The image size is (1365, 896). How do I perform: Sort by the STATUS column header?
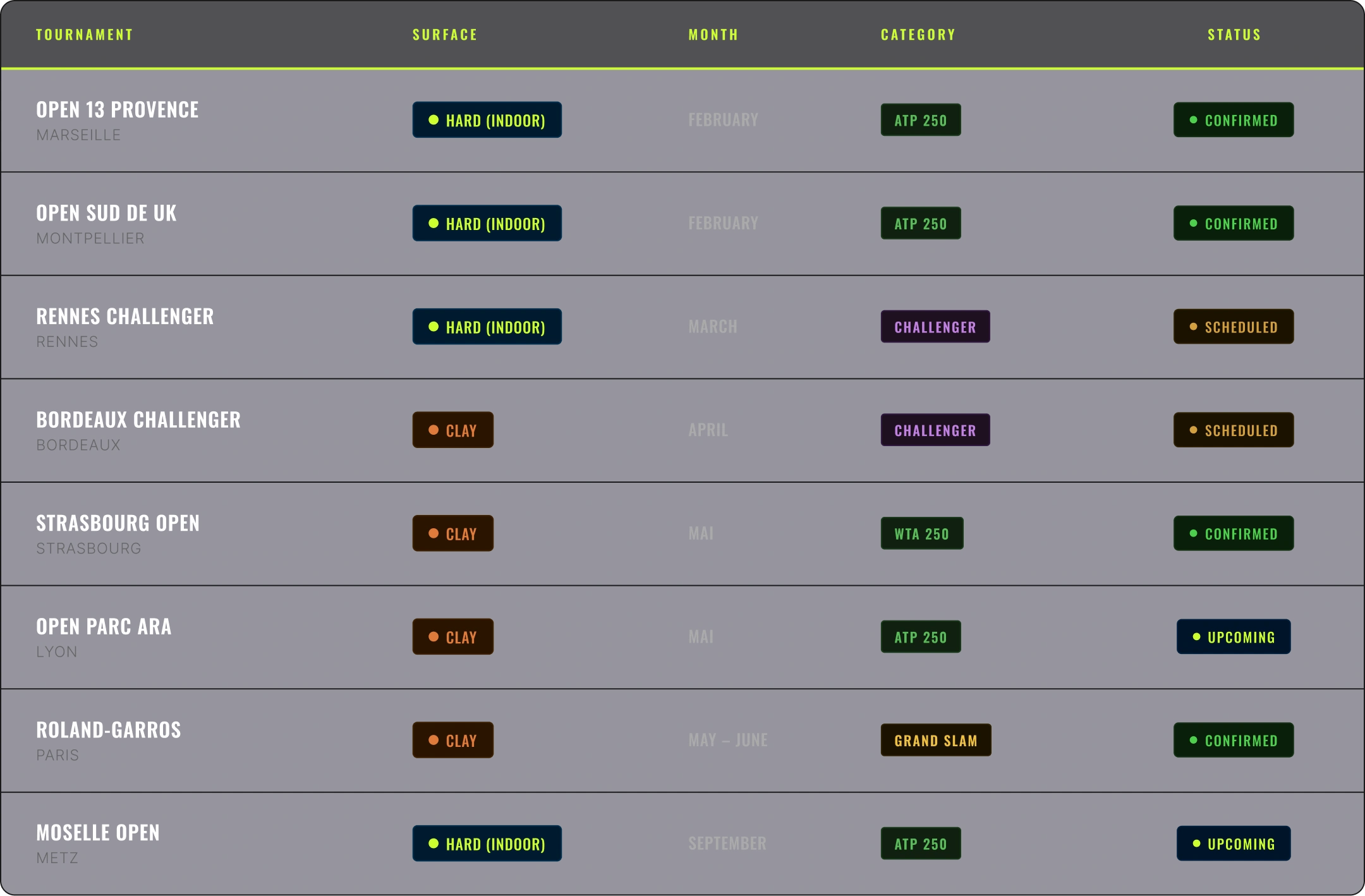1234,35
